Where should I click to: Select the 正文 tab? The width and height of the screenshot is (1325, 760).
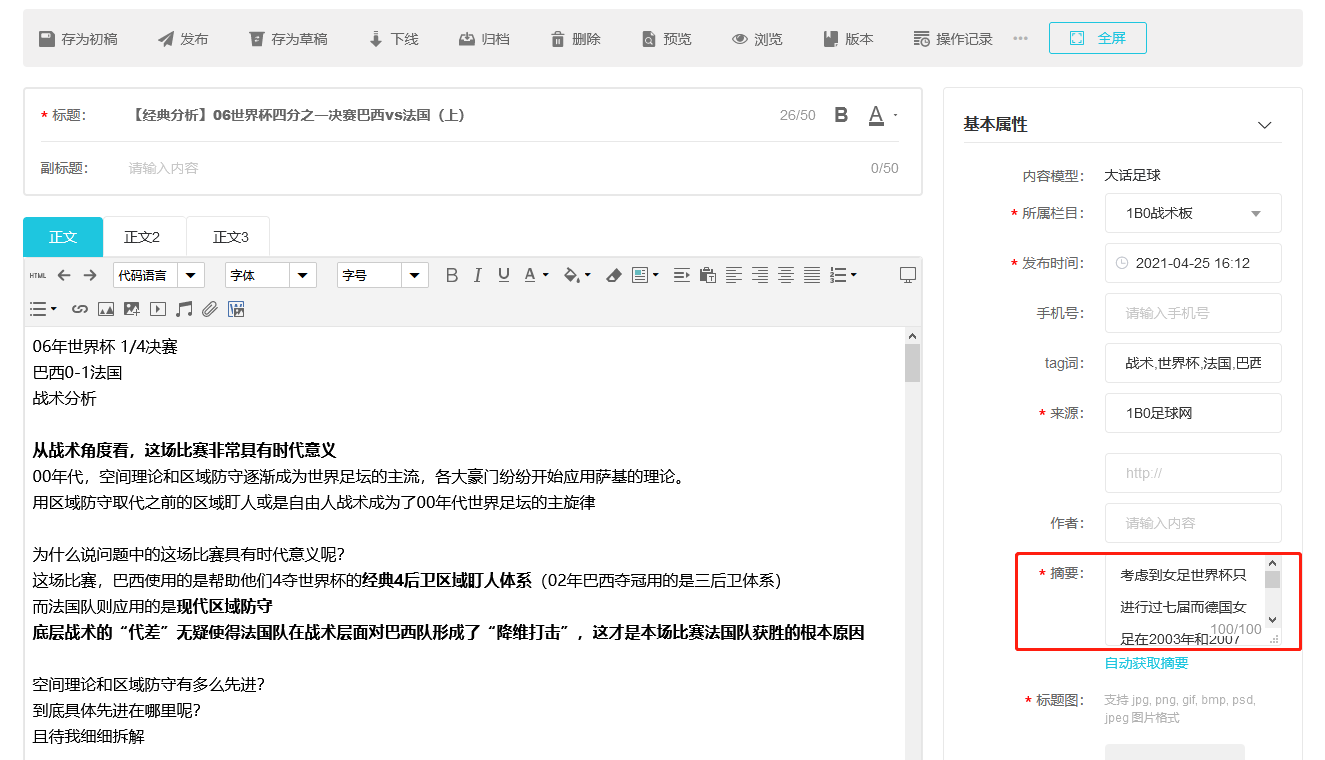tap(63, 237)
